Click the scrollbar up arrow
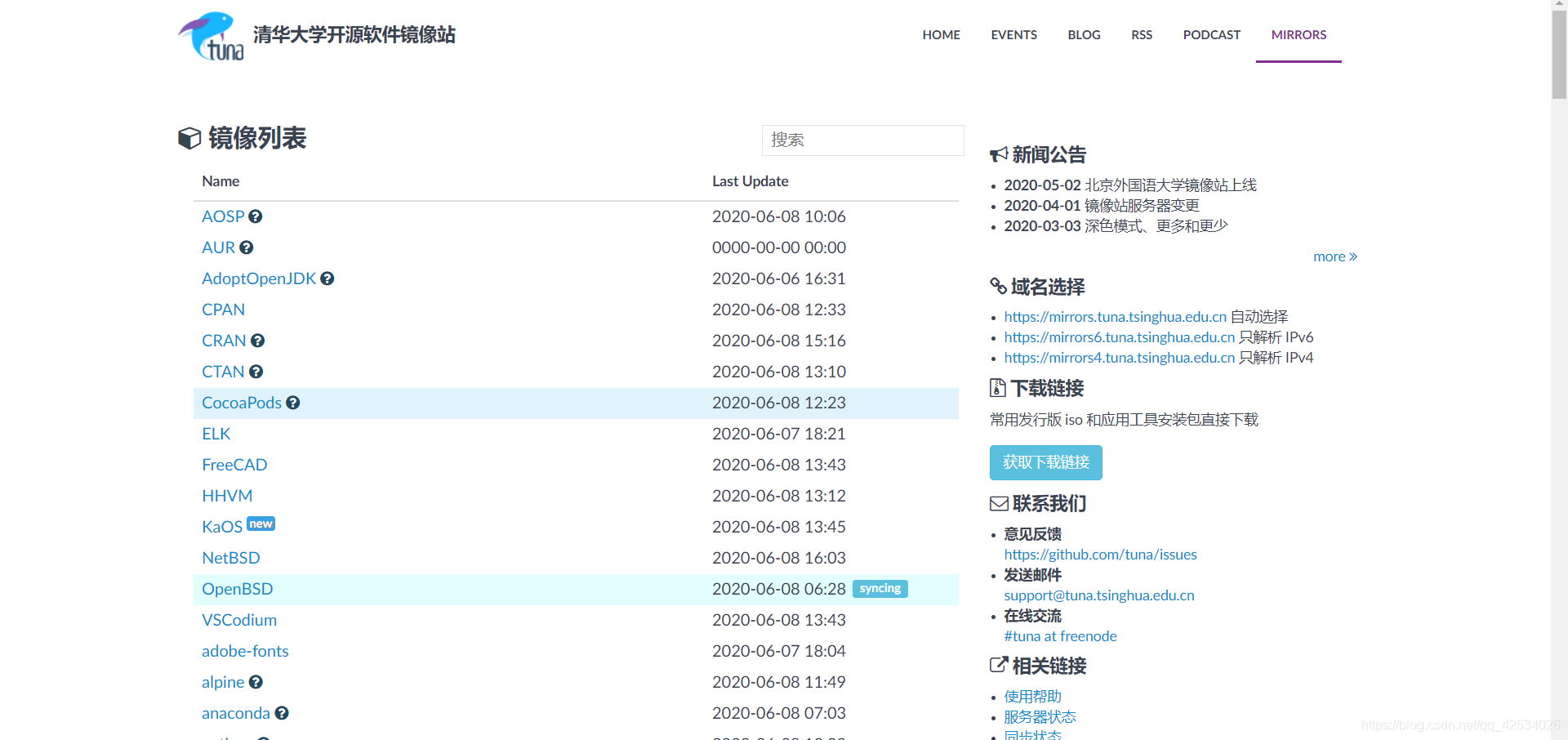 (1559, 5)
